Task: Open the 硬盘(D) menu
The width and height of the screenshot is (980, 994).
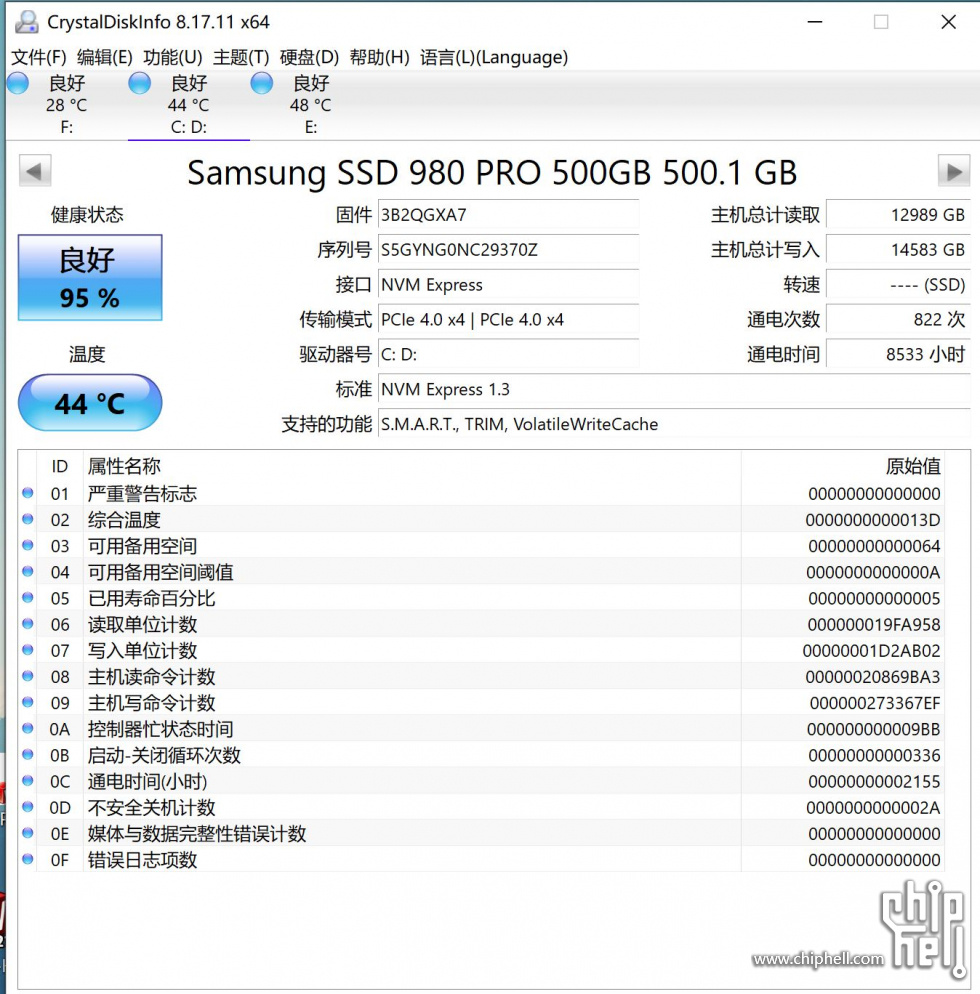Action: 309,57
